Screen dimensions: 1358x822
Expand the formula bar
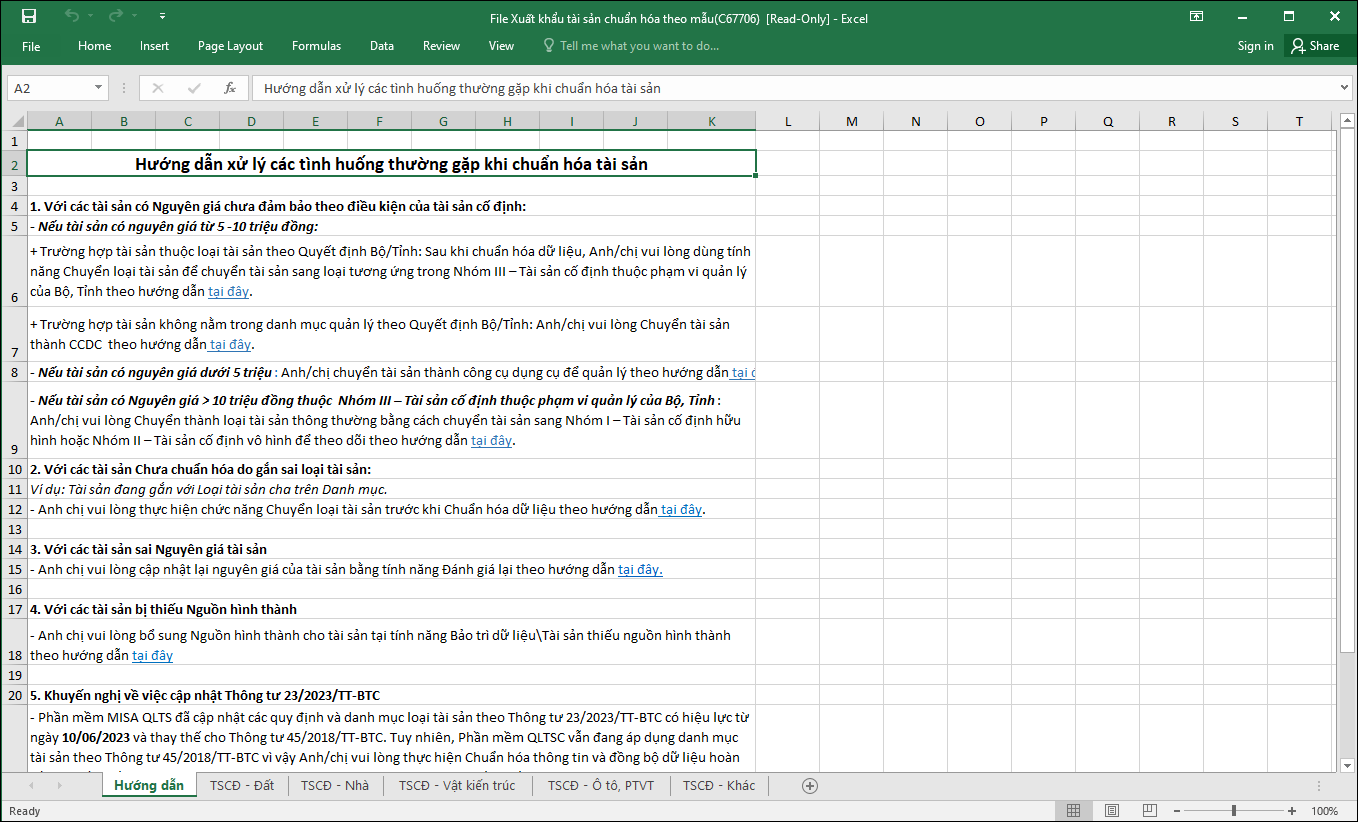pos(1344,88)
